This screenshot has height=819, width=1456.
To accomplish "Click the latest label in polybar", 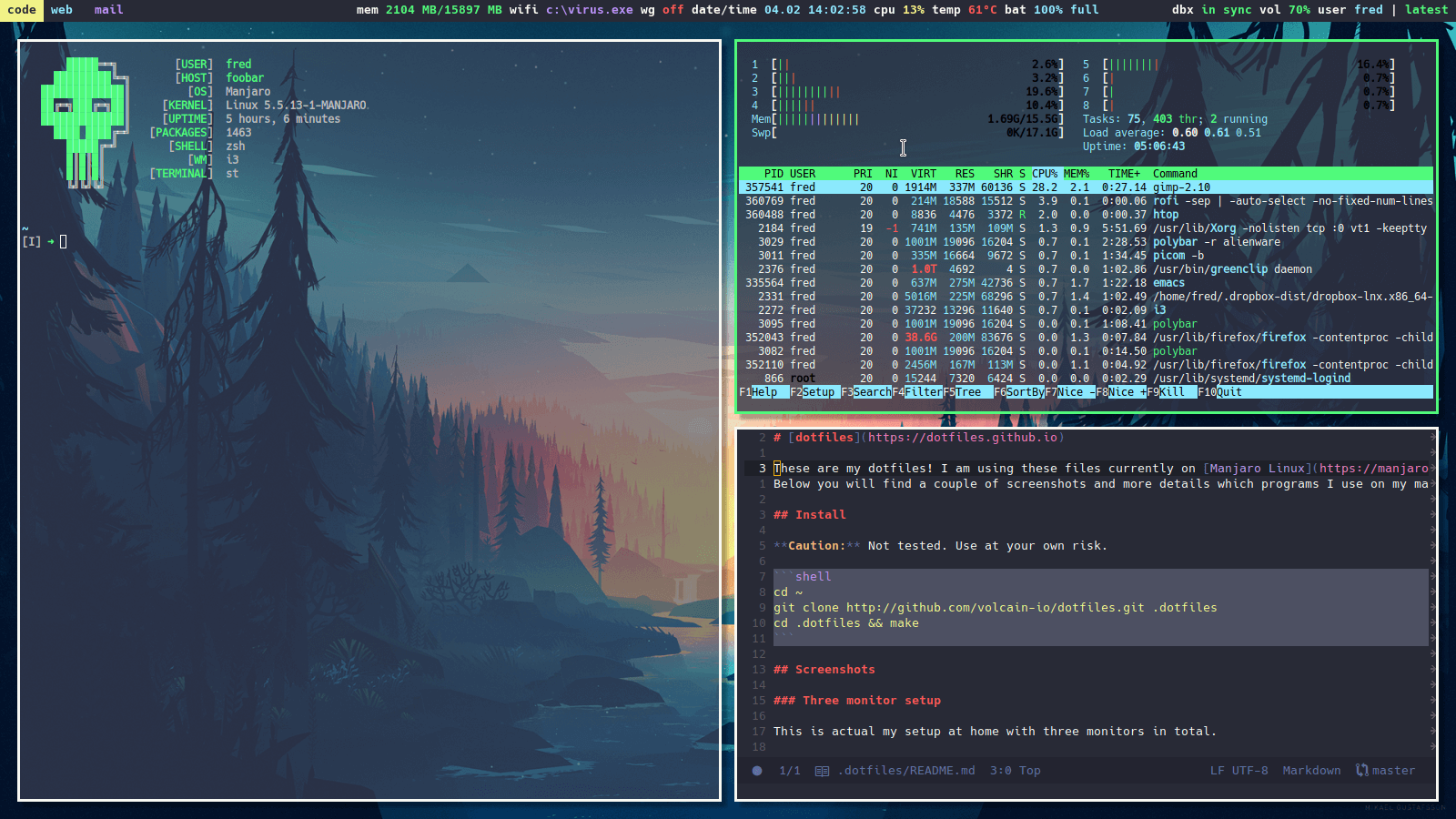I will pyautogui.click(x=1426, y=10).
